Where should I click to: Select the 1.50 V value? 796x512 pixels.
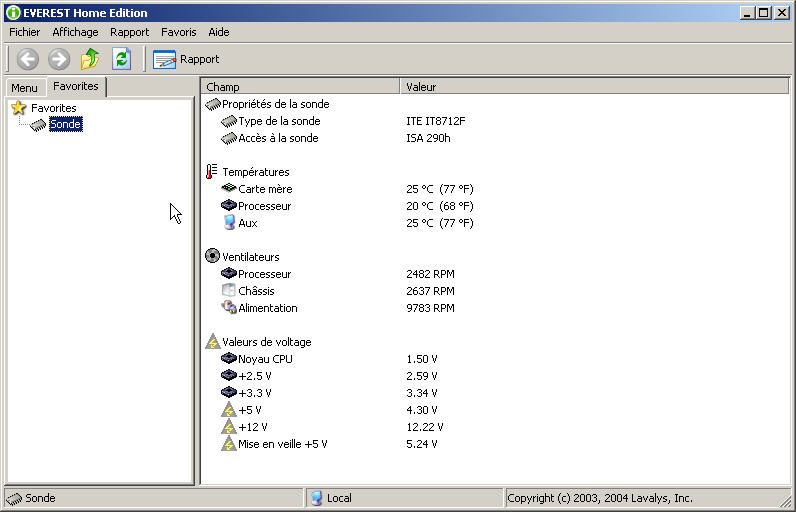(x=422, y=359)
